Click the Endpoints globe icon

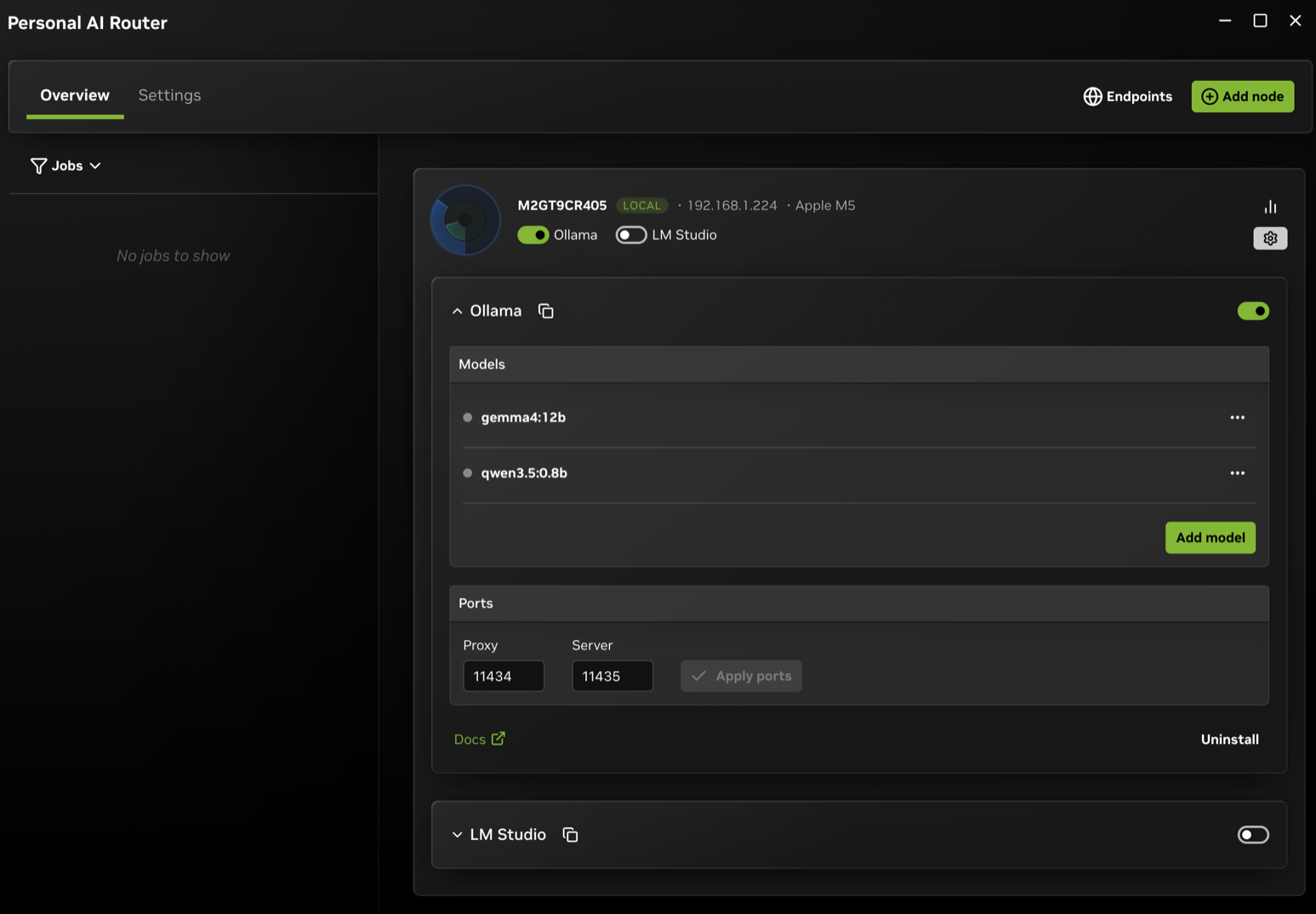click(x=1092, y=96)
